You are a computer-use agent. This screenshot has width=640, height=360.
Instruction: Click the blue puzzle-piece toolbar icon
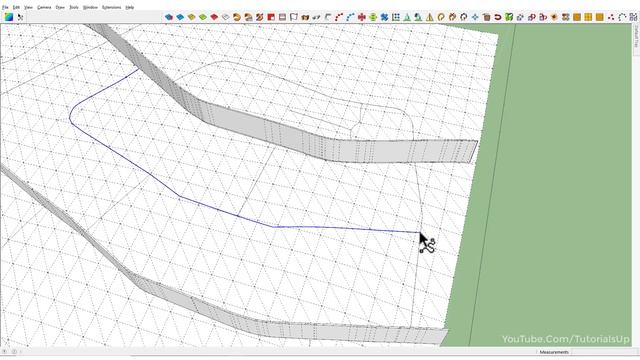tap(384, 17)
